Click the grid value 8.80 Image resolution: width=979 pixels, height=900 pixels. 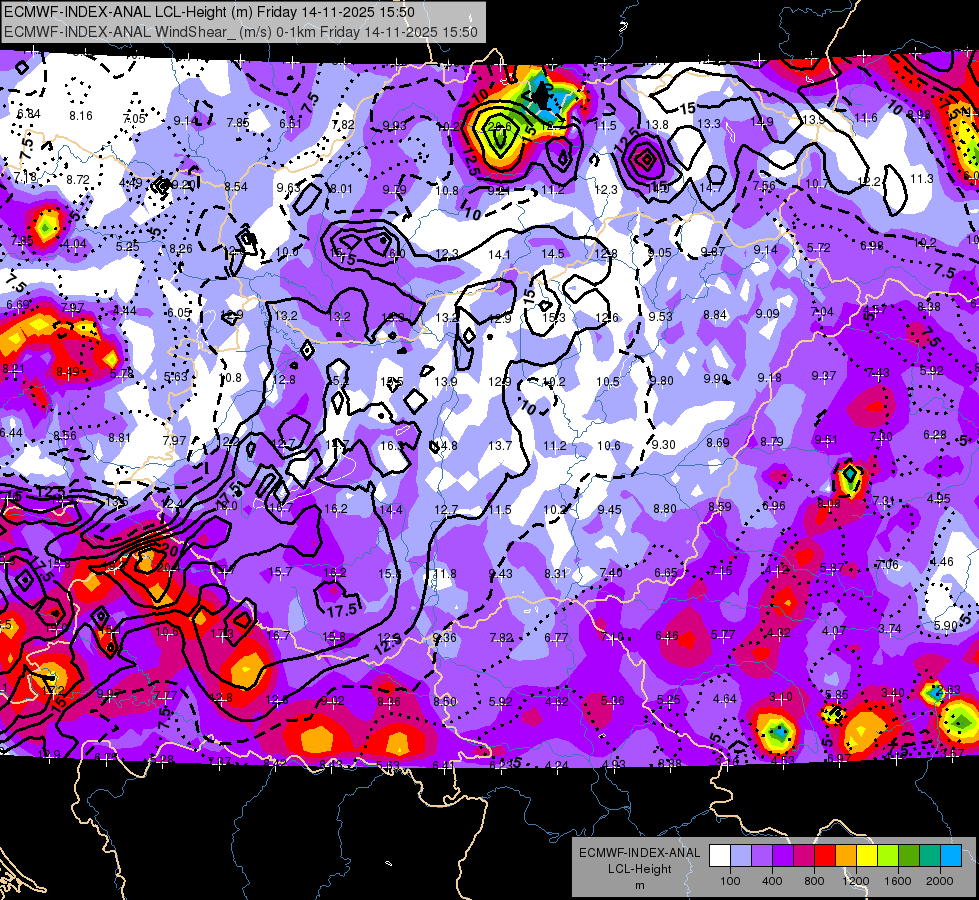665,509
